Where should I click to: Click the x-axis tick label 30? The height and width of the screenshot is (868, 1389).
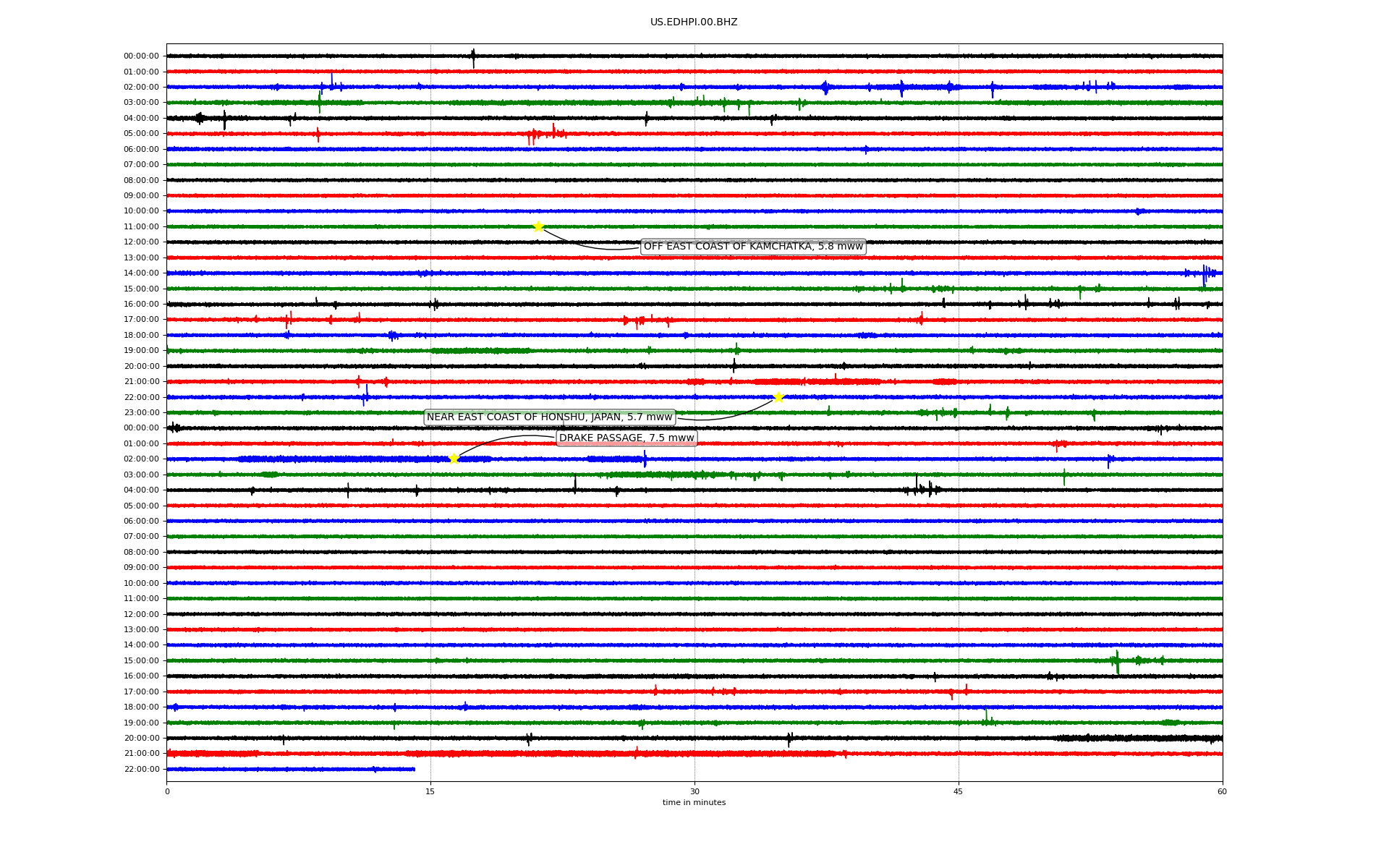694,791
